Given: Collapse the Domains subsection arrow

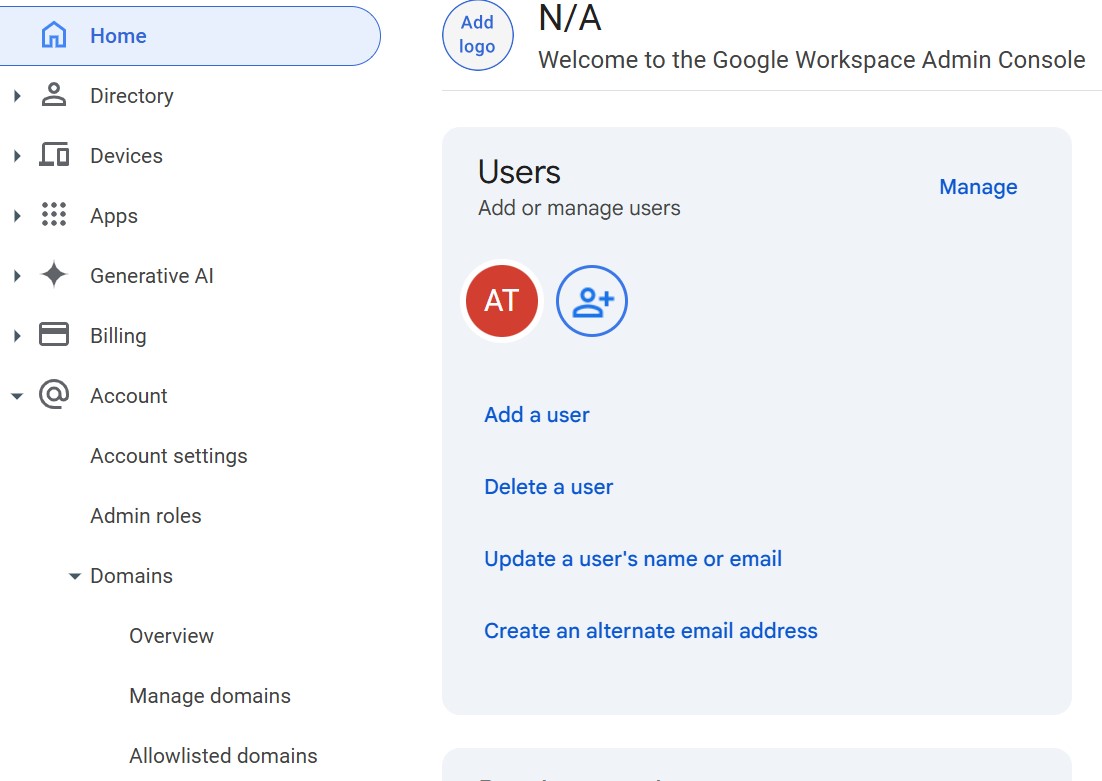Looking at the screenshot, I should pos(74,576).
